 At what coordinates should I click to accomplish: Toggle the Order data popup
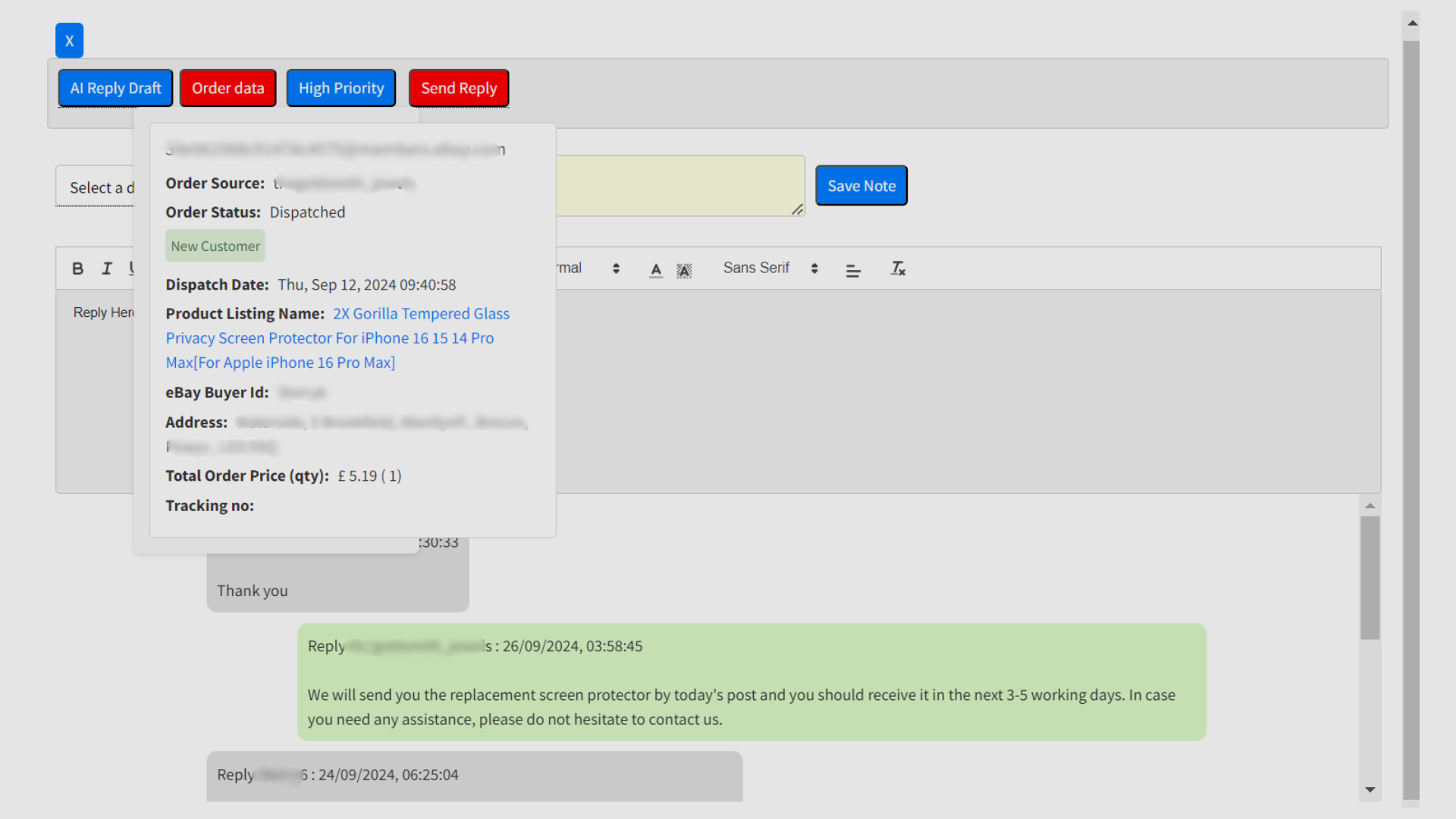click(227, 88)
